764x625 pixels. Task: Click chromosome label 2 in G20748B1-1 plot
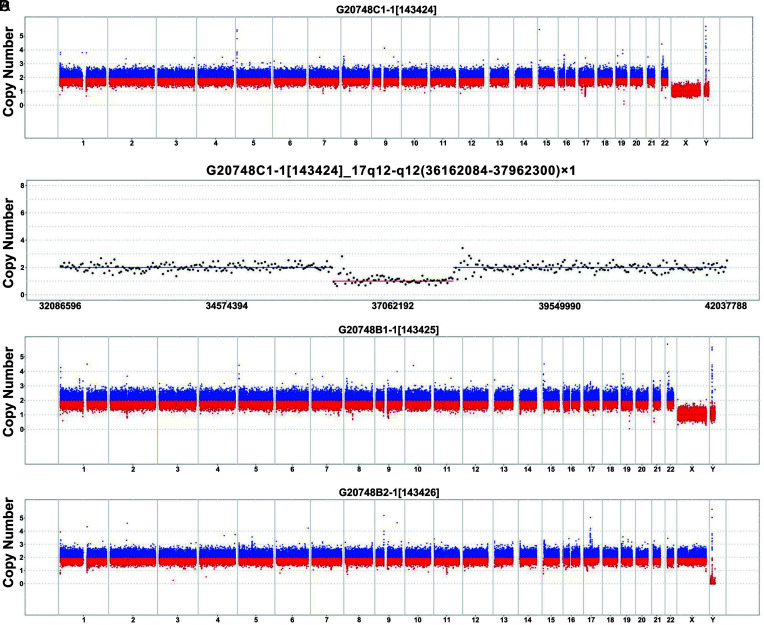click(133, 469)
